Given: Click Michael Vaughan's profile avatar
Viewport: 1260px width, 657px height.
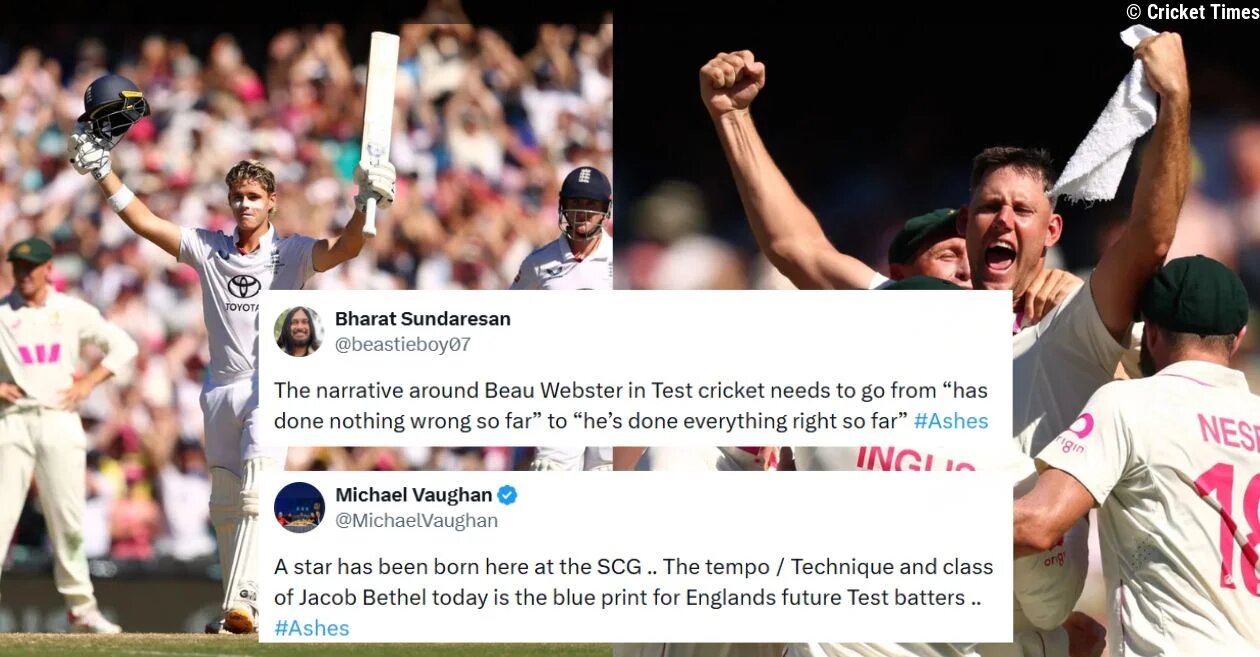Looking at the screenshot, I should point(299,507).
